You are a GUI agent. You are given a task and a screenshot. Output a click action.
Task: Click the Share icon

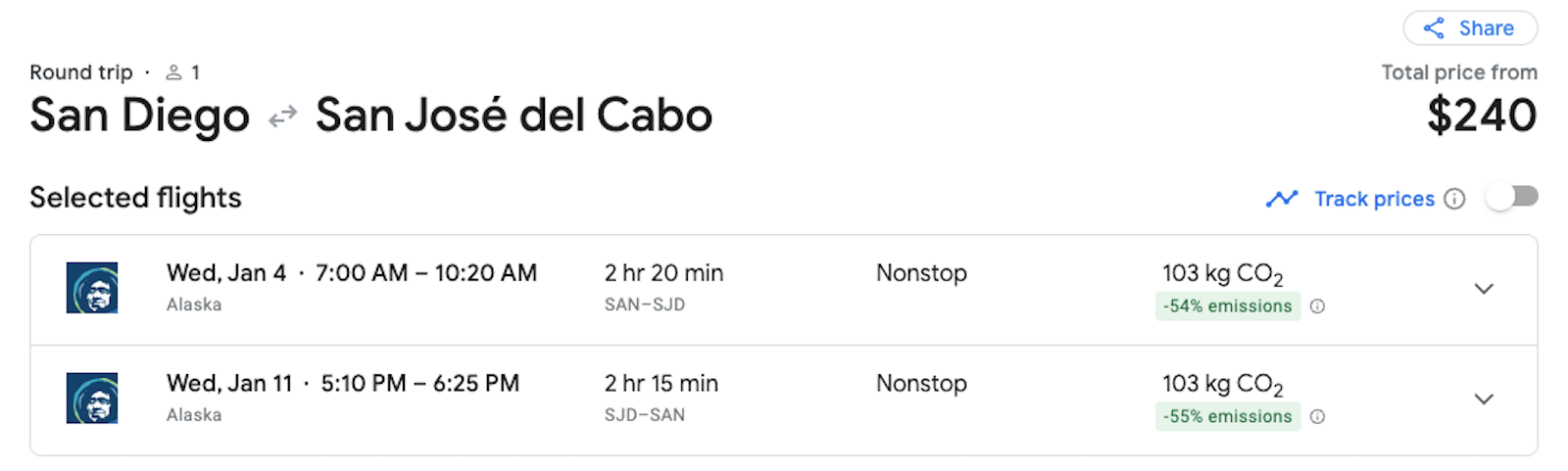coord(1434,28)
